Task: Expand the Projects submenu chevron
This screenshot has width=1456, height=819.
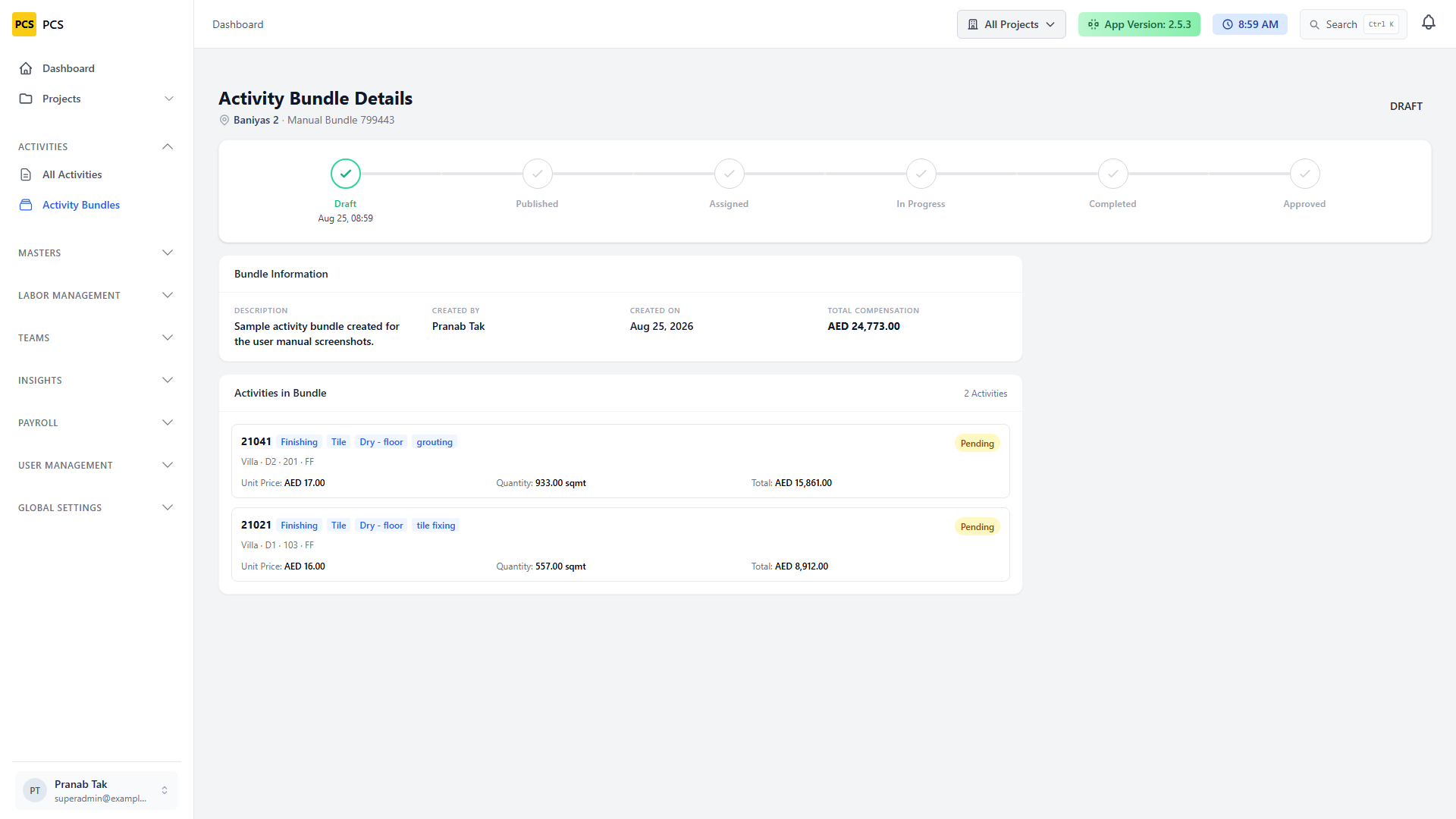Action: (169, 99)
